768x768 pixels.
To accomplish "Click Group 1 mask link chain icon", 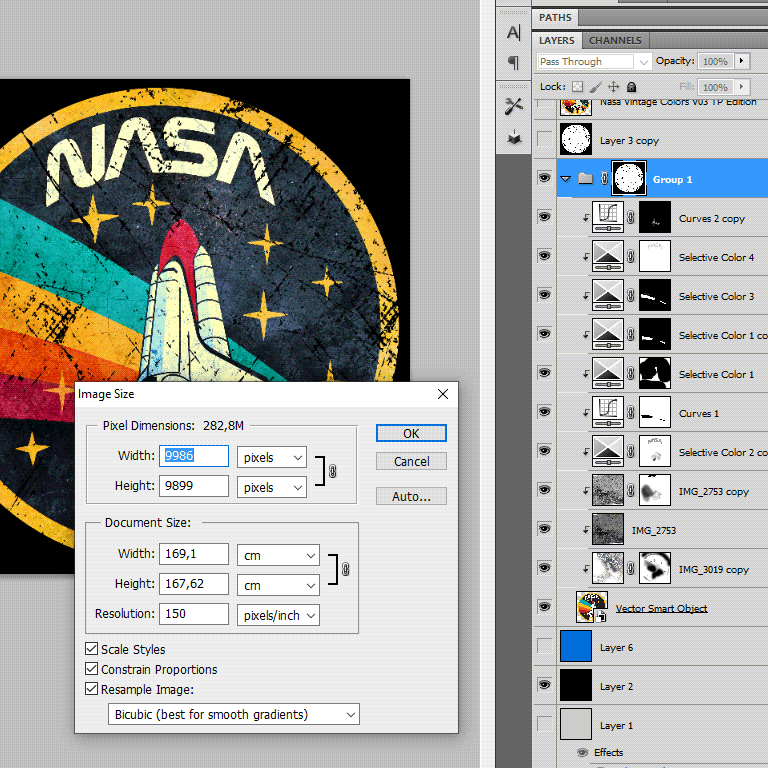I will coord(604,178).
